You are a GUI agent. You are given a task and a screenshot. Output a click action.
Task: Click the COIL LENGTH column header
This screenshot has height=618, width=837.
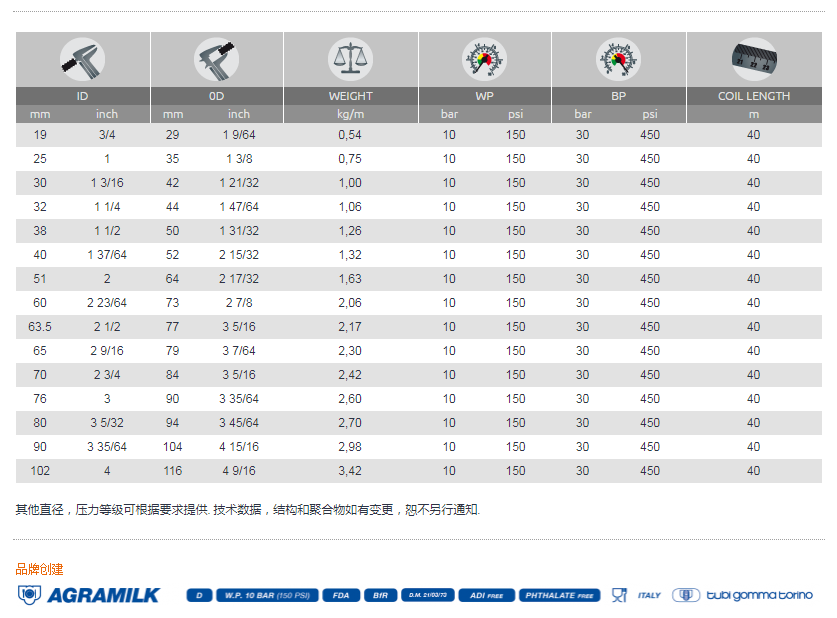pos(753,96)
